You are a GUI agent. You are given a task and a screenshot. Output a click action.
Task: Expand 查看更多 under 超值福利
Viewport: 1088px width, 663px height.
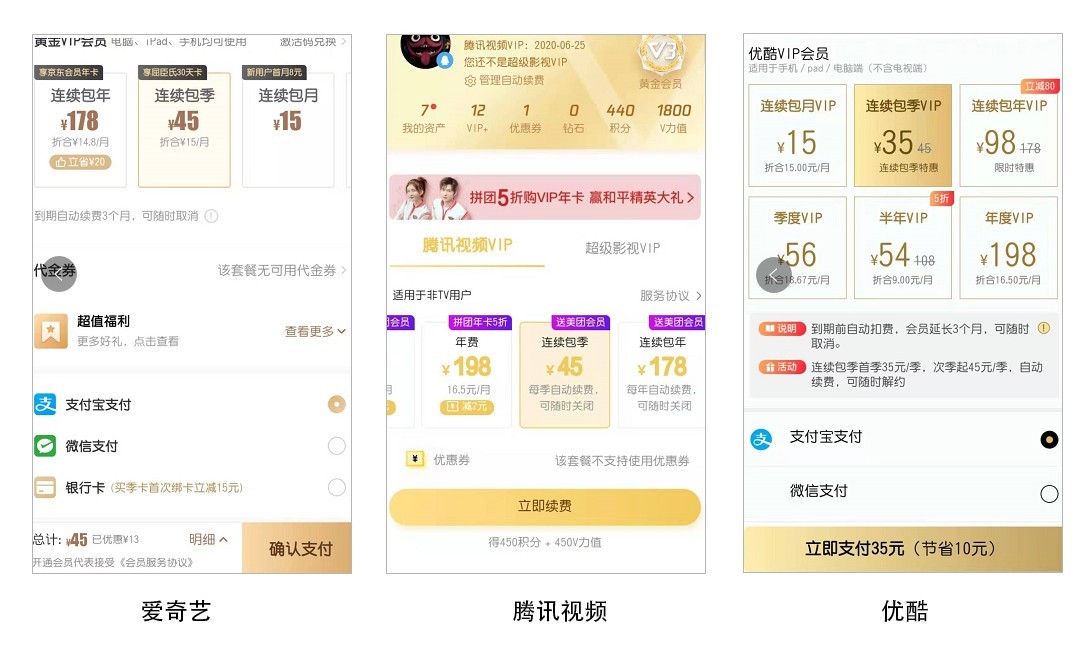click(315, 332)
